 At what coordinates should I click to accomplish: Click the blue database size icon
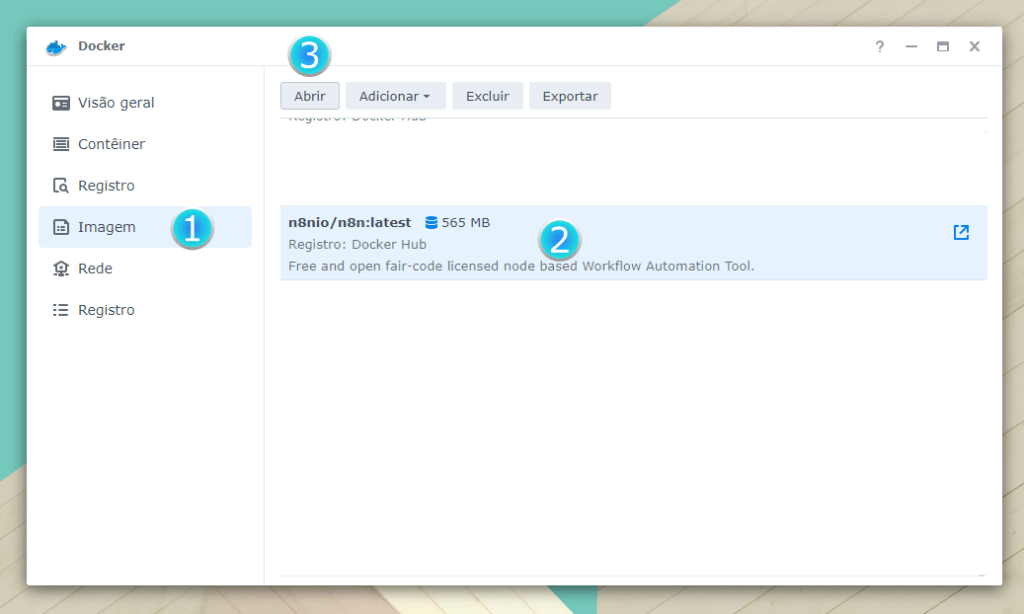click(x=431, y=222)
